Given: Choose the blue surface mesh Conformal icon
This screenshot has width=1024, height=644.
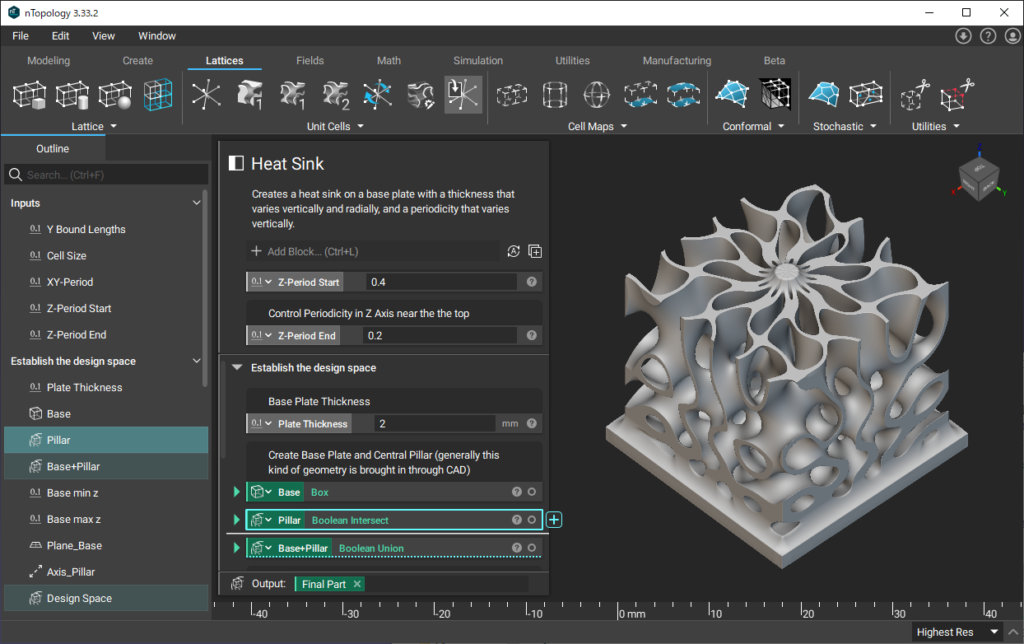Looking at the screenshot, I should [x=732, y=95].
